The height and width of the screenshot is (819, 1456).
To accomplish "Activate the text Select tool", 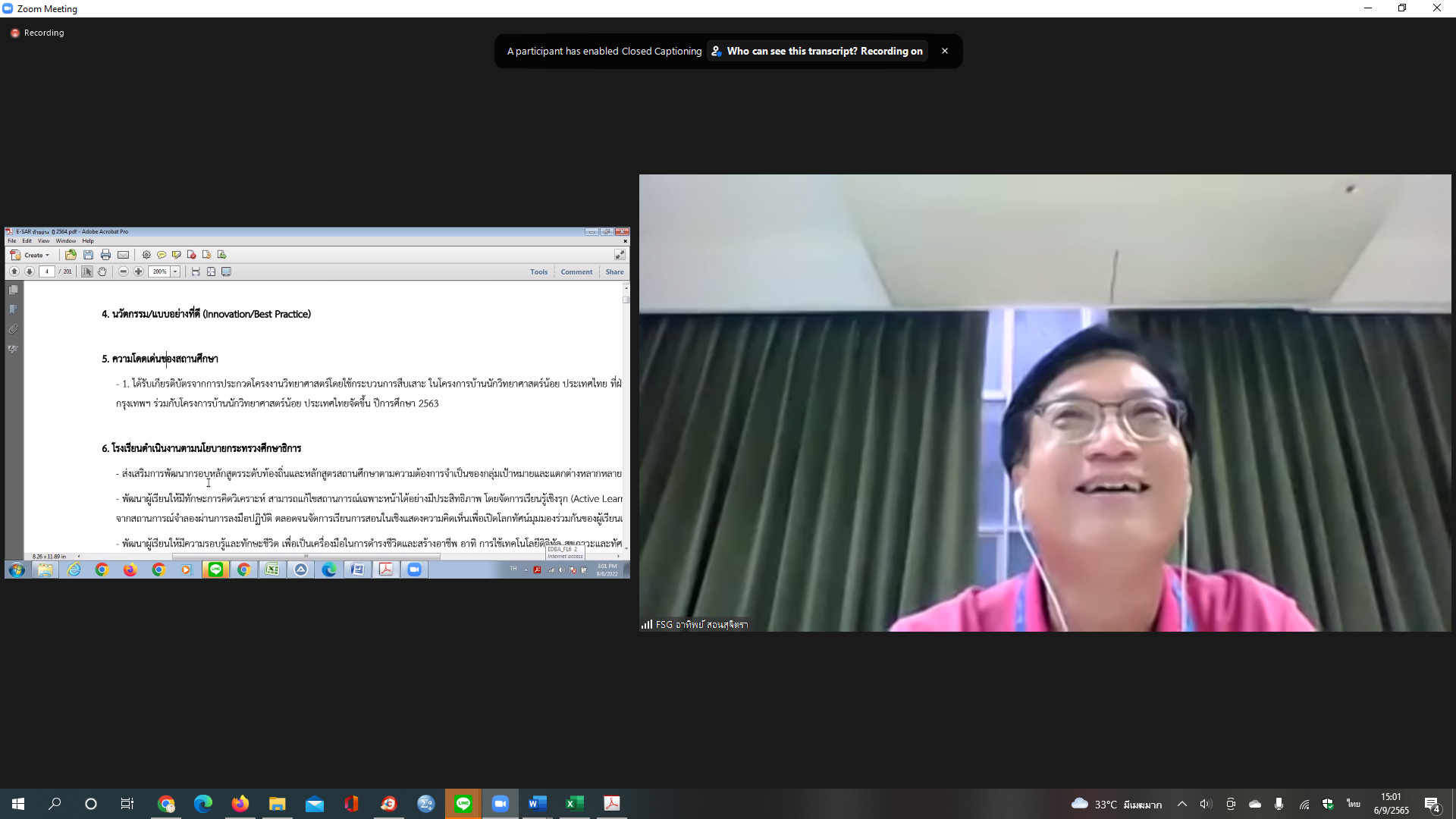I will [x=87, y=271].
